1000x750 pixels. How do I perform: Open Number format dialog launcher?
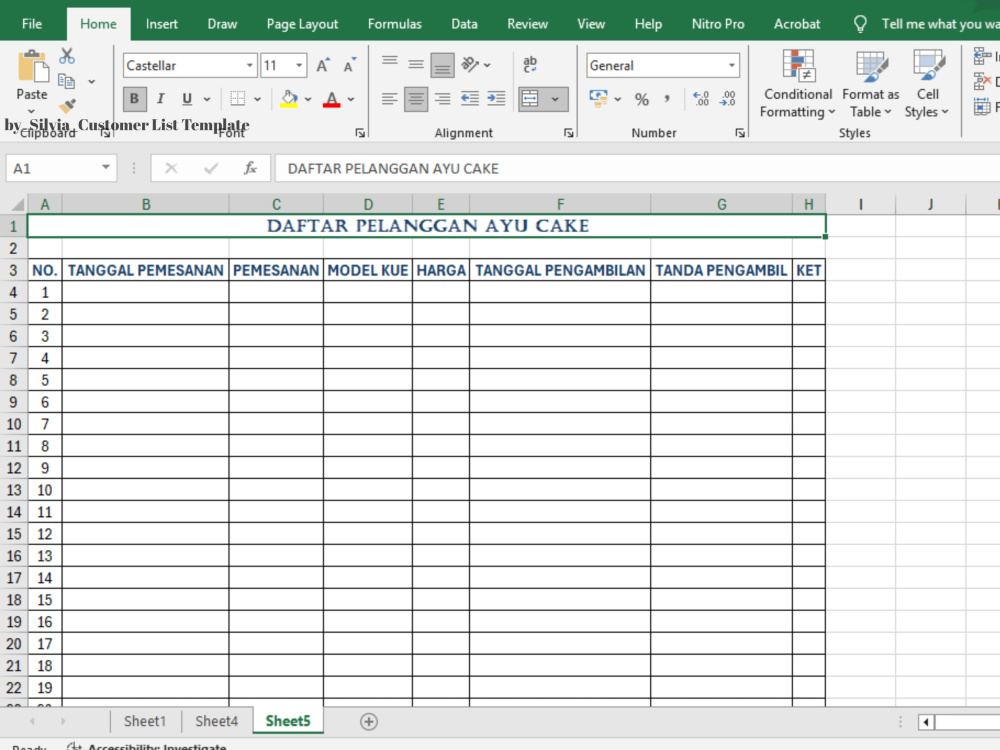pyautogui.click(x=740, y=133)
